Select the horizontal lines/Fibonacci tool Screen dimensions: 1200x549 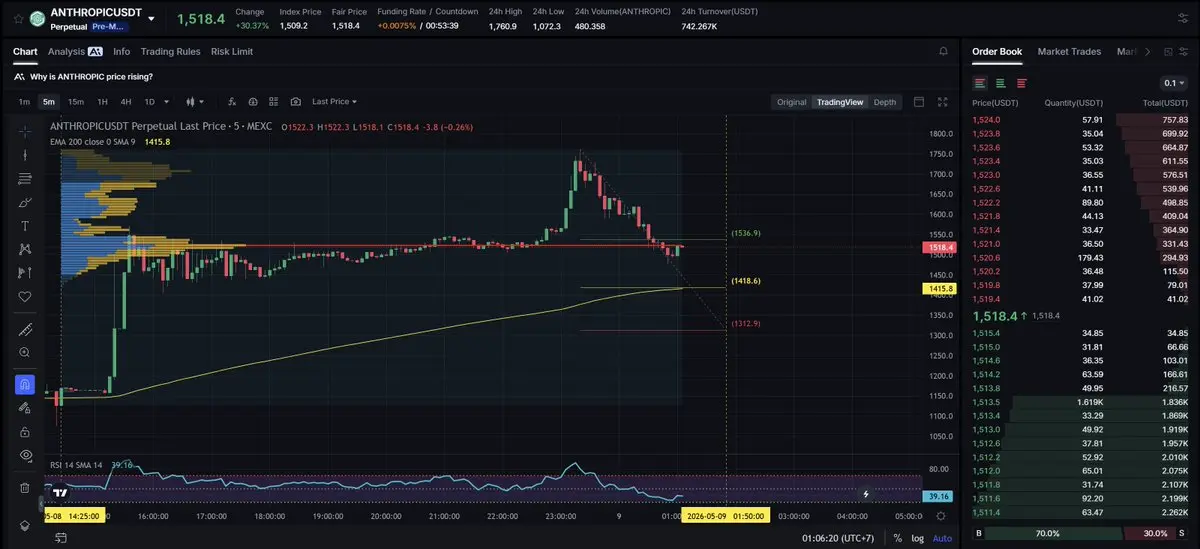[25, 178]
